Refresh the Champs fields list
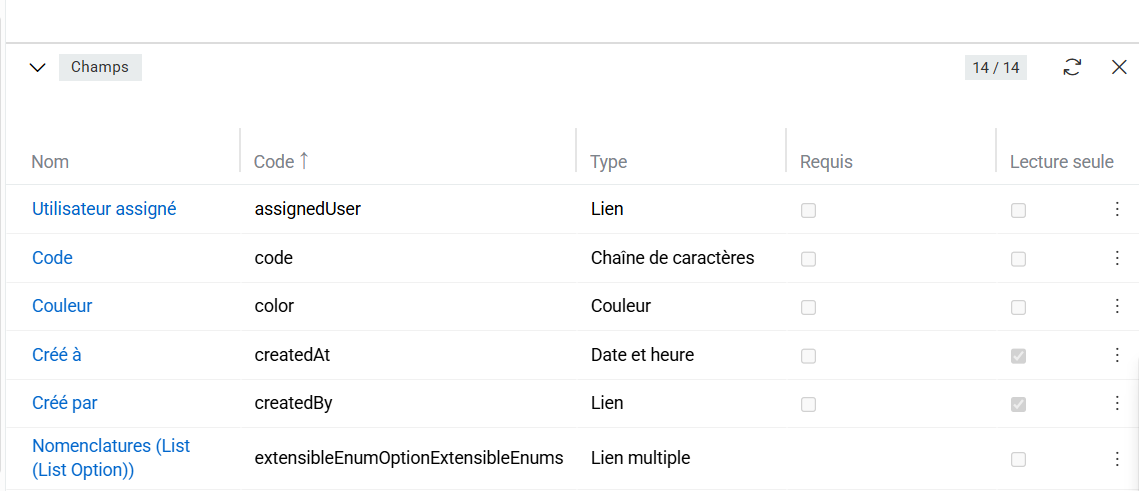This screenshot has width=1139, height=491. coord(1072,67)
